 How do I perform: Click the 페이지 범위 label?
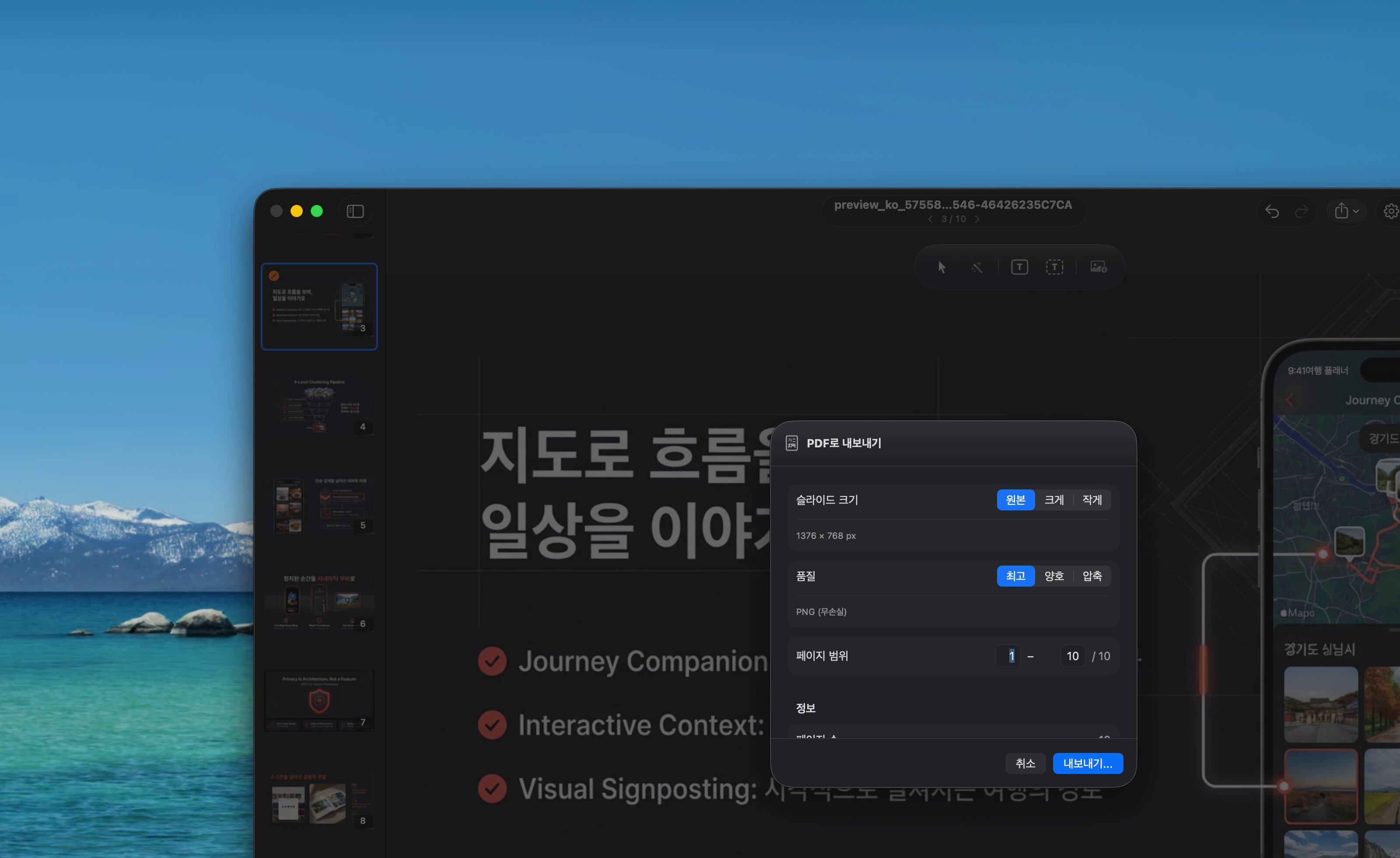(x=822, y=656)
